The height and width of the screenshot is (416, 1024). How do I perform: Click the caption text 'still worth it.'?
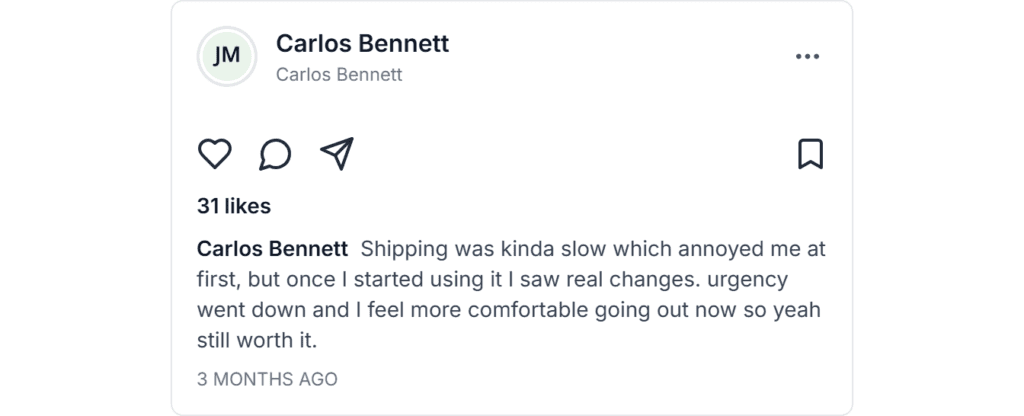click(x=257, y=341)
